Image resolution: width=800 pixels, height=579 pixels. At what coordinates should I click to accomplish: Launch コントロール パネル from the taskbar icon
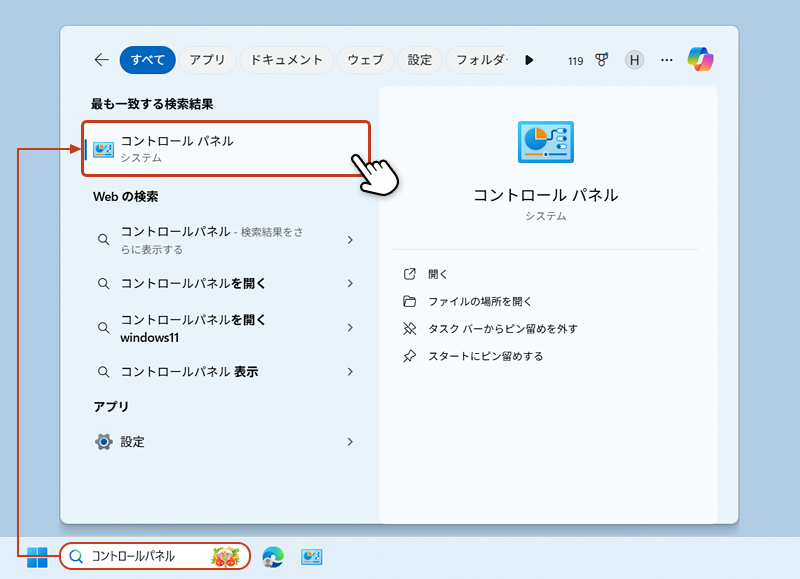(311, 557)
